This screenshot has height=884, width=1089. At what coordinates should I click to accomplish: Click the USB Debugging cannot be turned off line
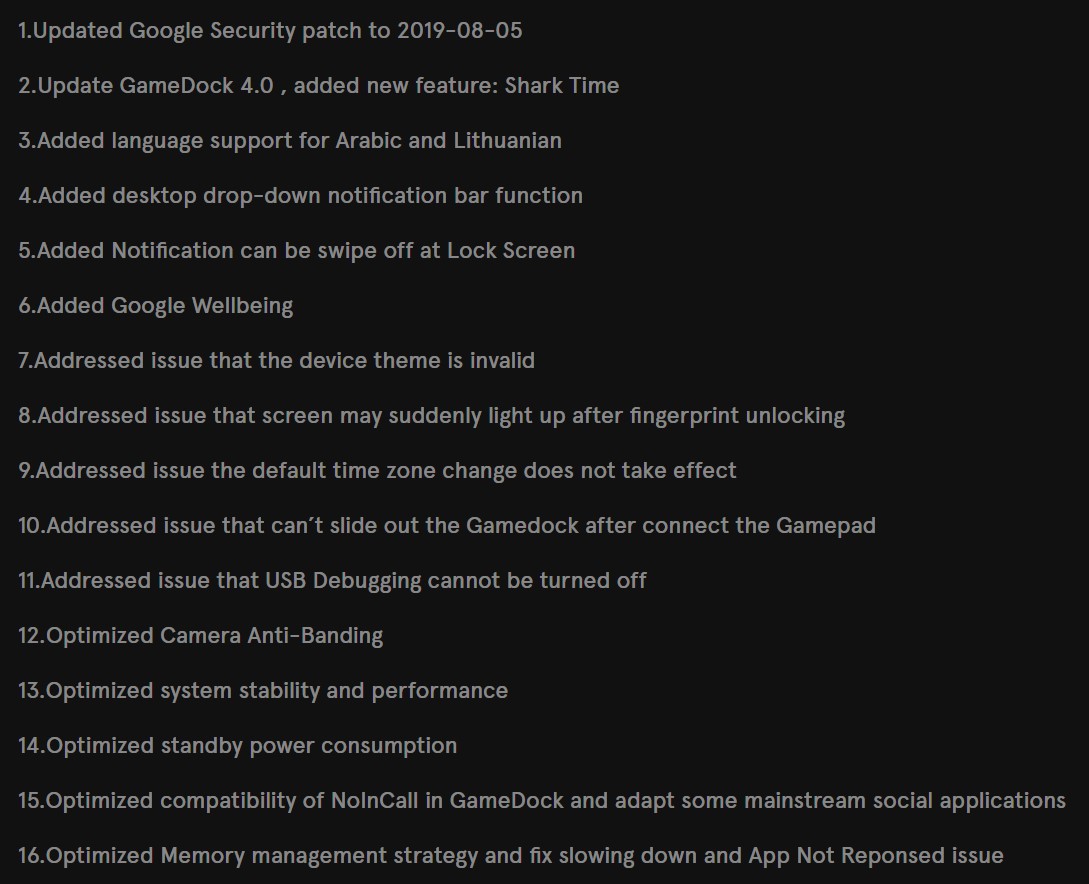tap(332, 581)
